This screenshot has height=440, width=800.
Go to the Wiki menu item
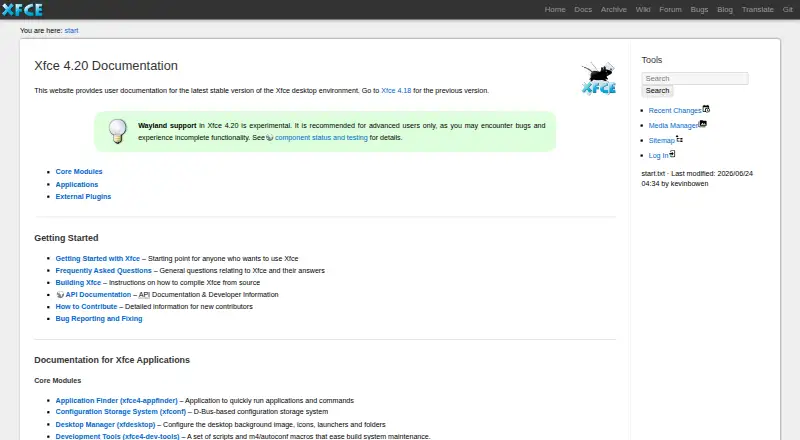[643, 10]
